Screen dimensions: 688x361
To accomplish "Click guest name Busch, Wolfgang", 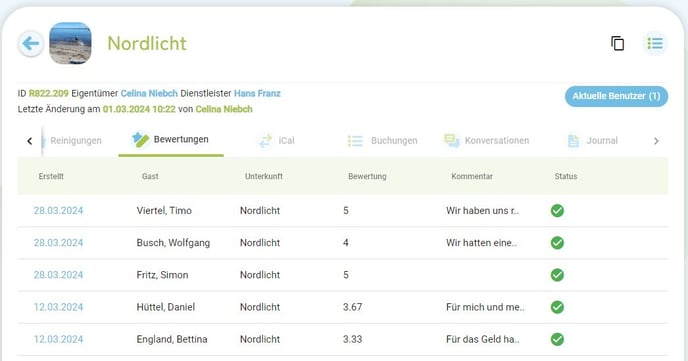I will coord(173,243).
